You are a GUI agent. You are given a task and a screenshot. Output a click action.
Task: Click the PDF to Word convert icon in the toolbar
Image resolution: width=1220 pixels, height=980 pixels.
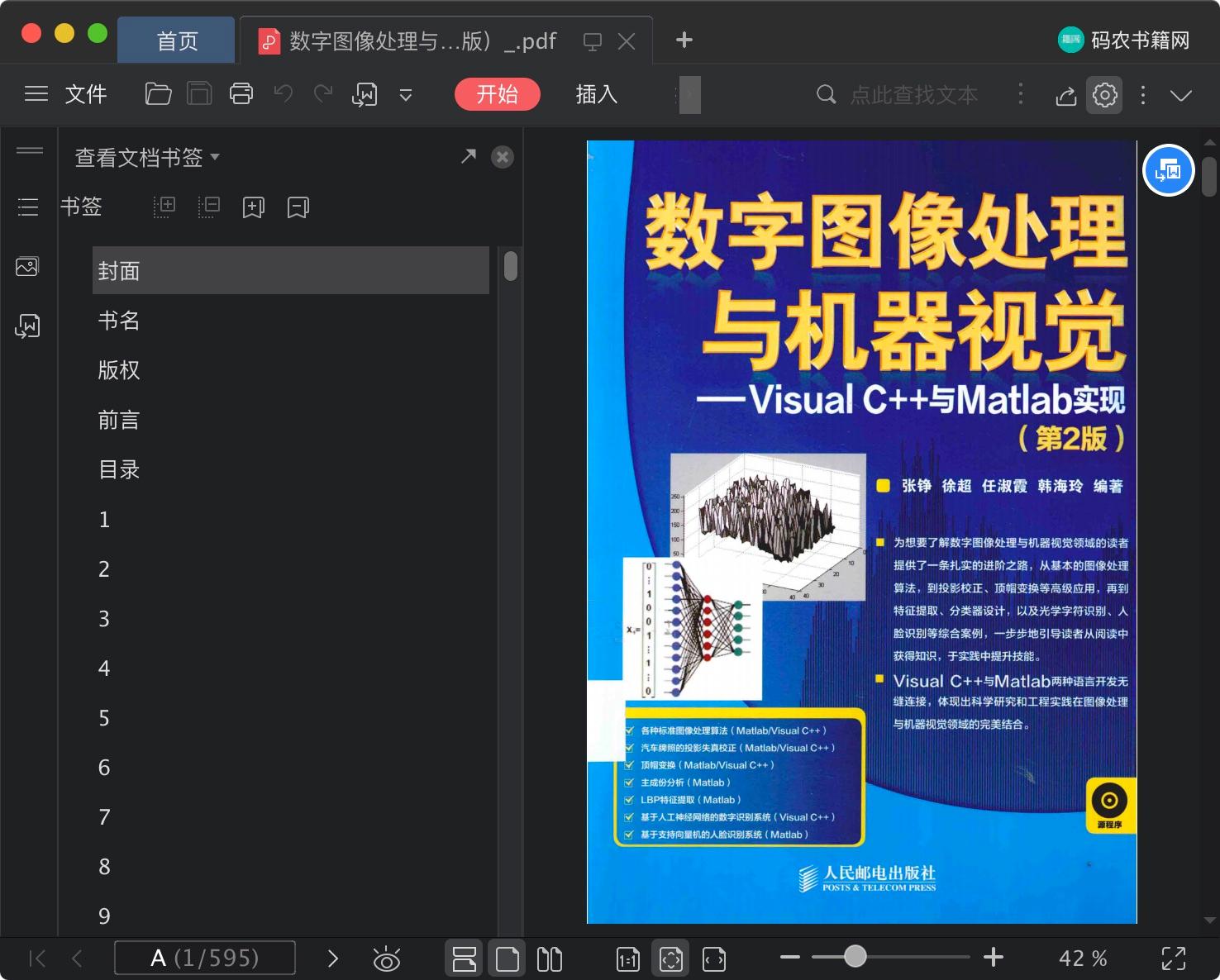pyautogui.click(x=365, y=95)
